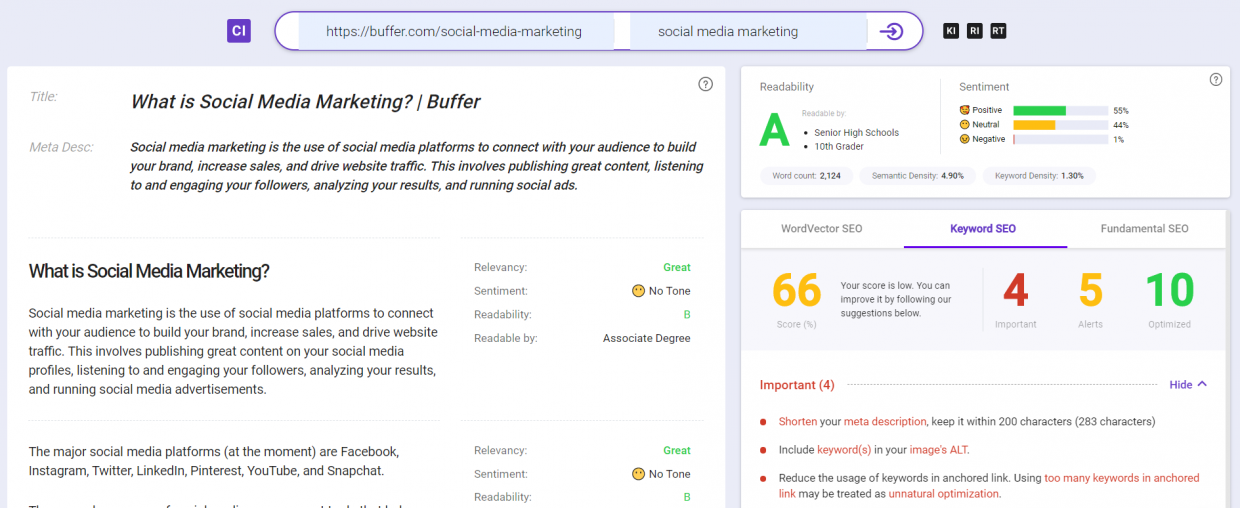Click the Positive sentiment emoji
Screen dimensions: 1240x508
[965, 110]
